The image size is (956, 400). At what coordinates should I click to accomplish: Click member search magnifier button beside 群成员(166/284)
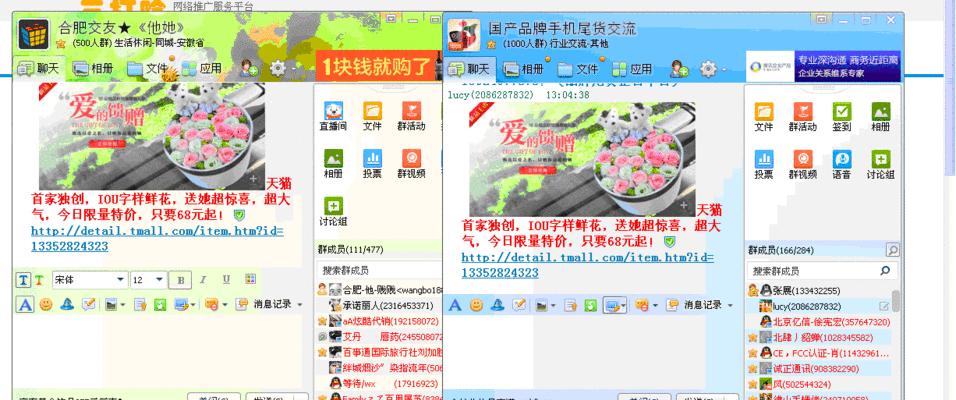[x=892, y=250]
